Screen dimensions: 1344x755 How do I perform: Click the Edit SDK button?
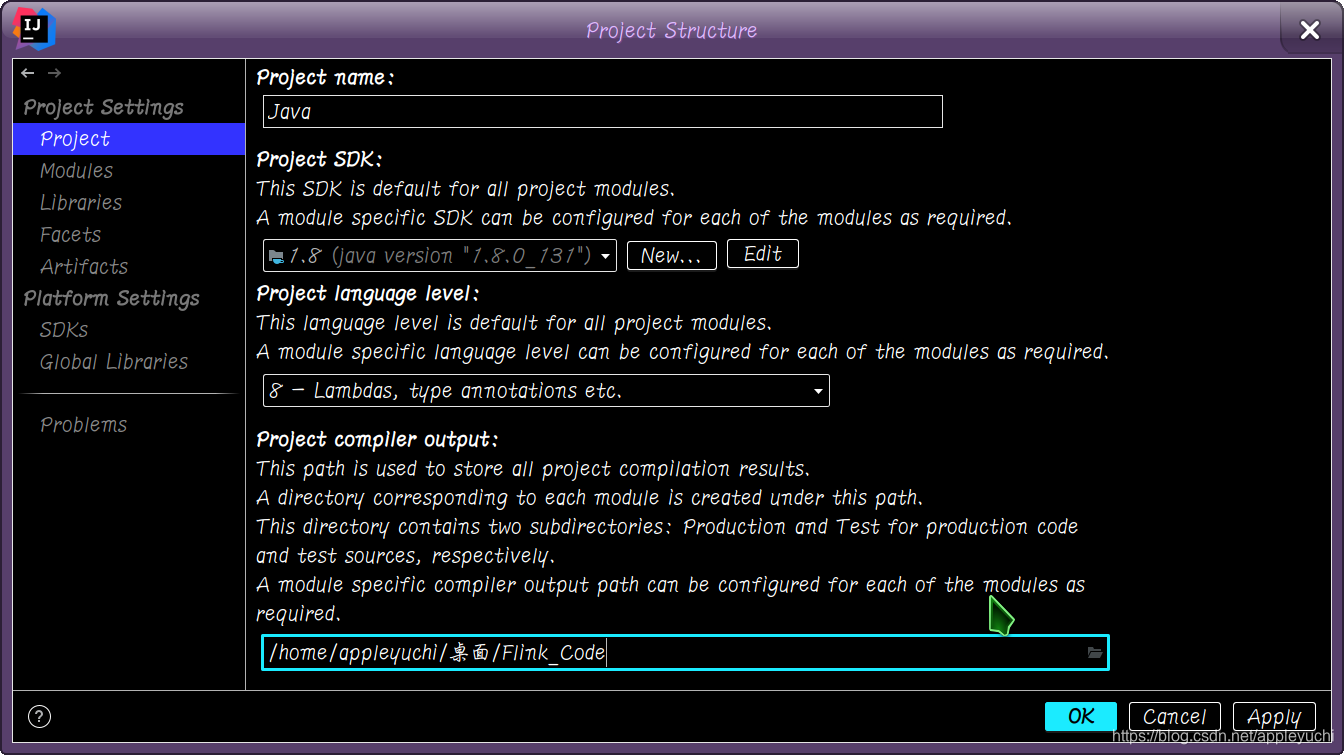(762, 253)
